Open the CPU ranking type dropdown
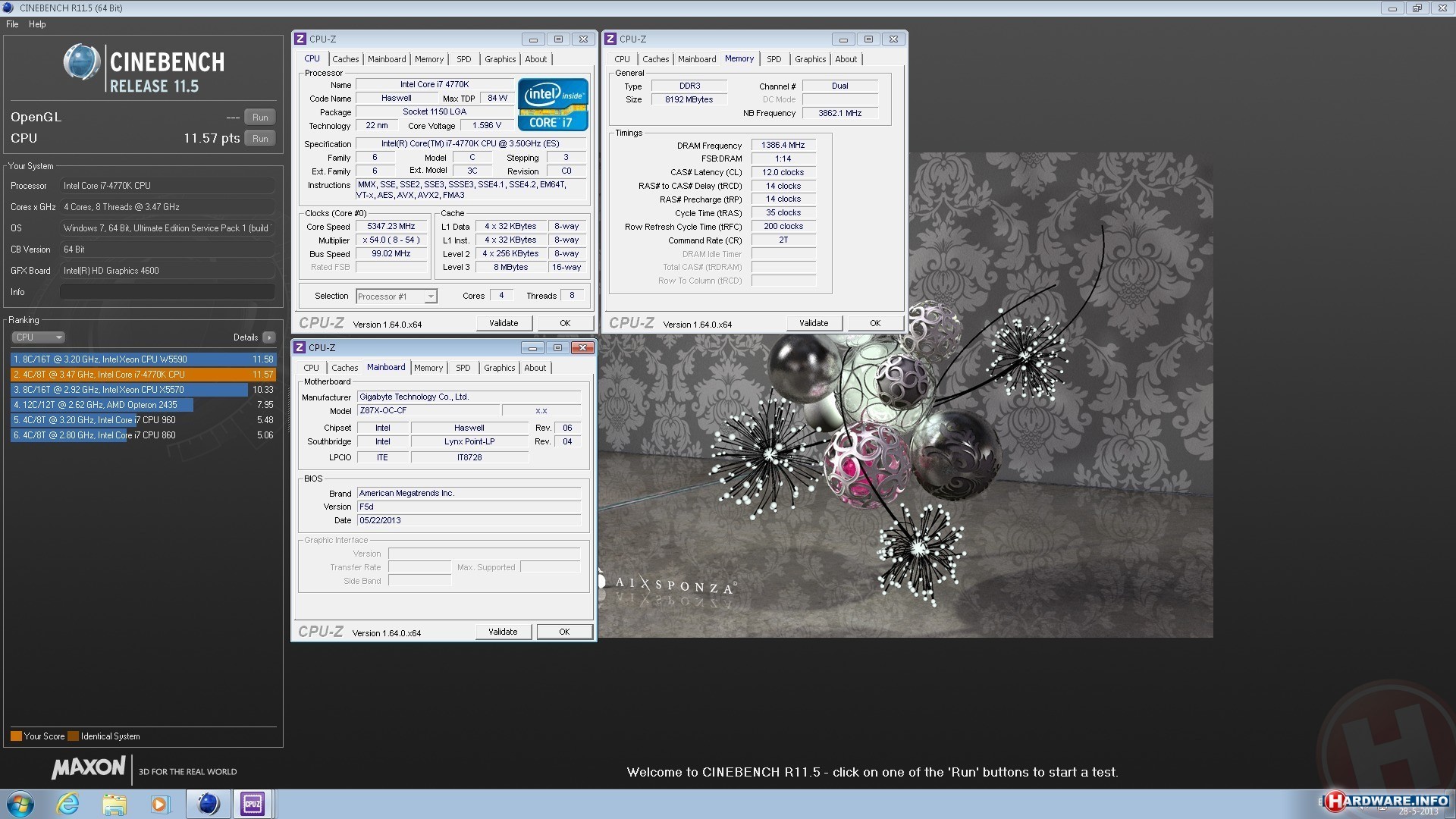Image resolution: width=1456 pixels, height=819 pixels. 38,337
